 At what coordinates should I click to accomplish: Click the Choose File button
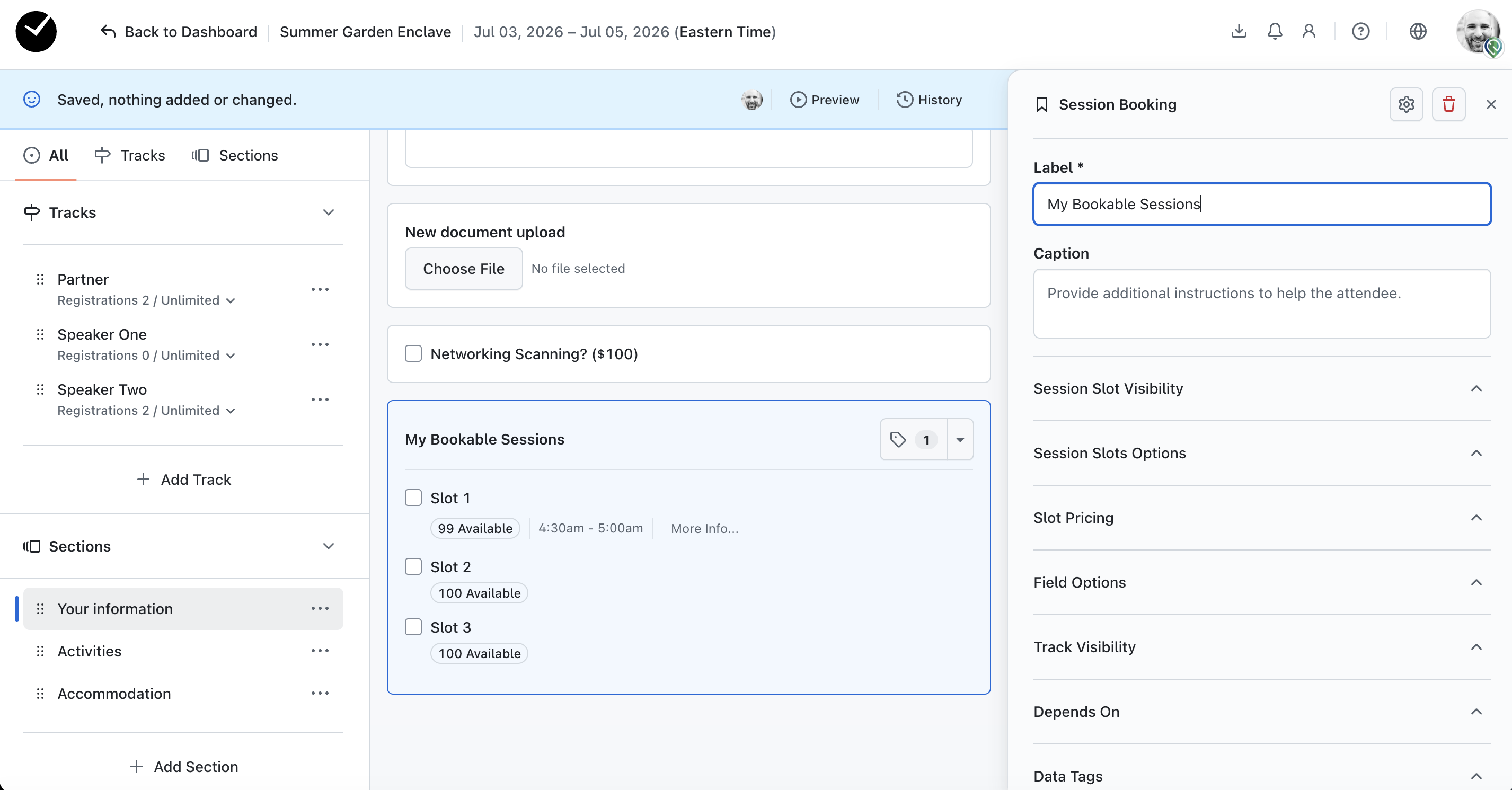pyautogui.click(x=463, y=269)
